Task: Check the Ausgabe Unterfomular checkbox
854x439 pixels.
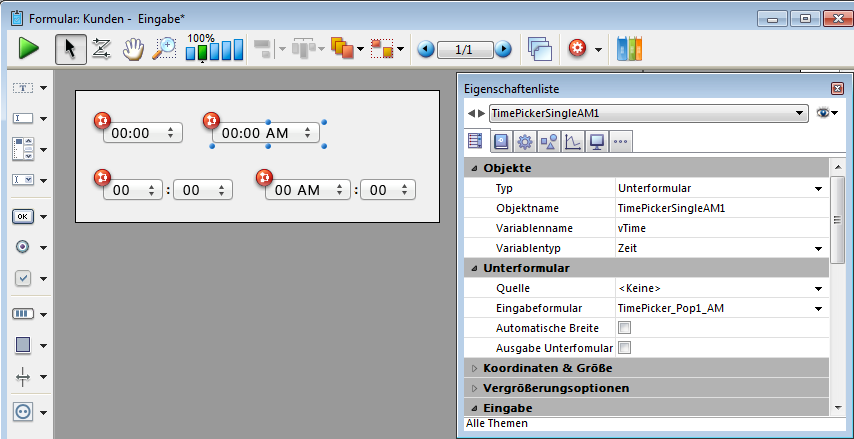Action: point(624,348)
